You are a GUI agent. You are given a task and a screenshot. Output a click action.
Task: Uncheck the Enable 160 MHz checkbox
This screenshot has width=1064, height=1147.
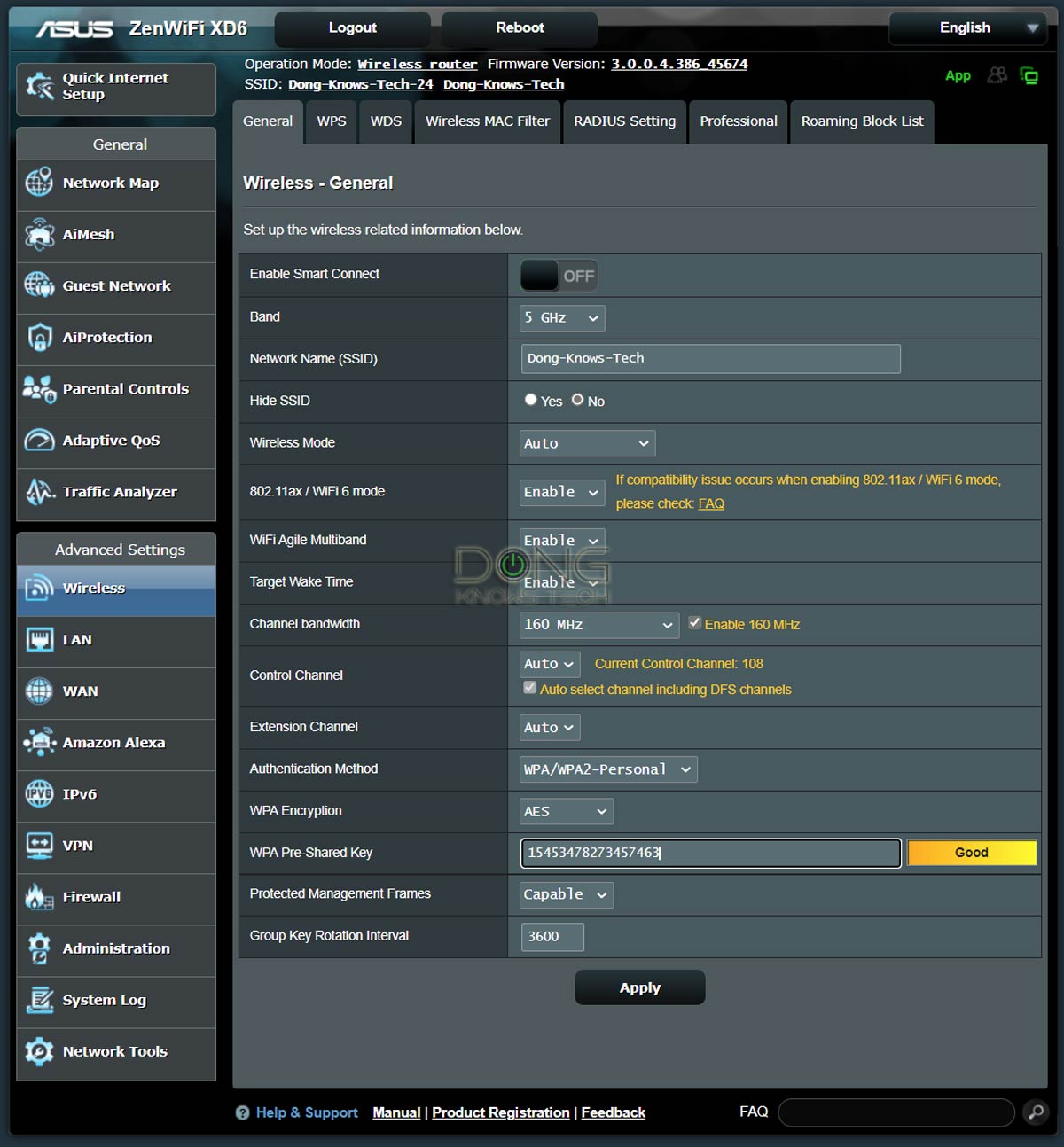[x=695, y=623]
